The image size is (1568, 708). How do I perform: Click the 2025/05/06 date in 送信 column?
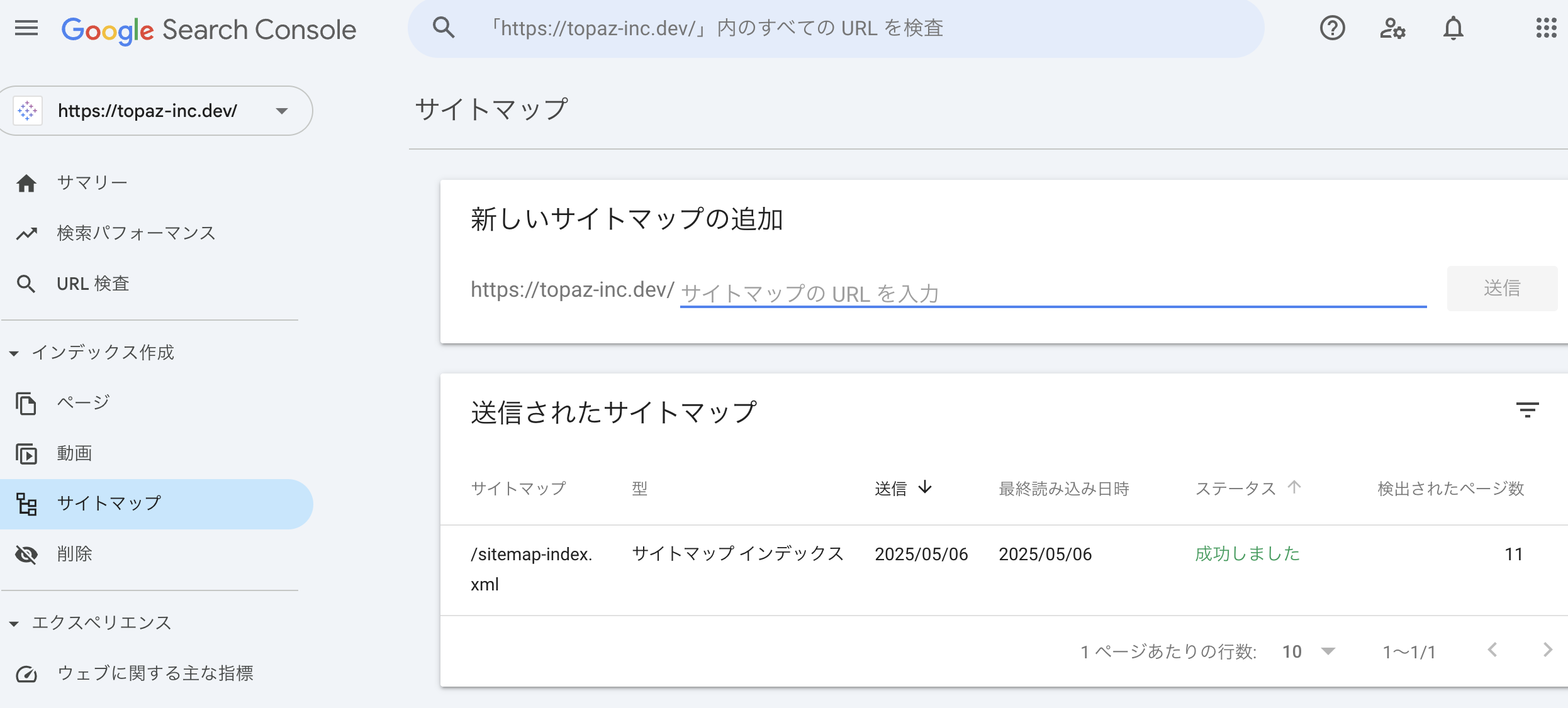click(921, 555)
